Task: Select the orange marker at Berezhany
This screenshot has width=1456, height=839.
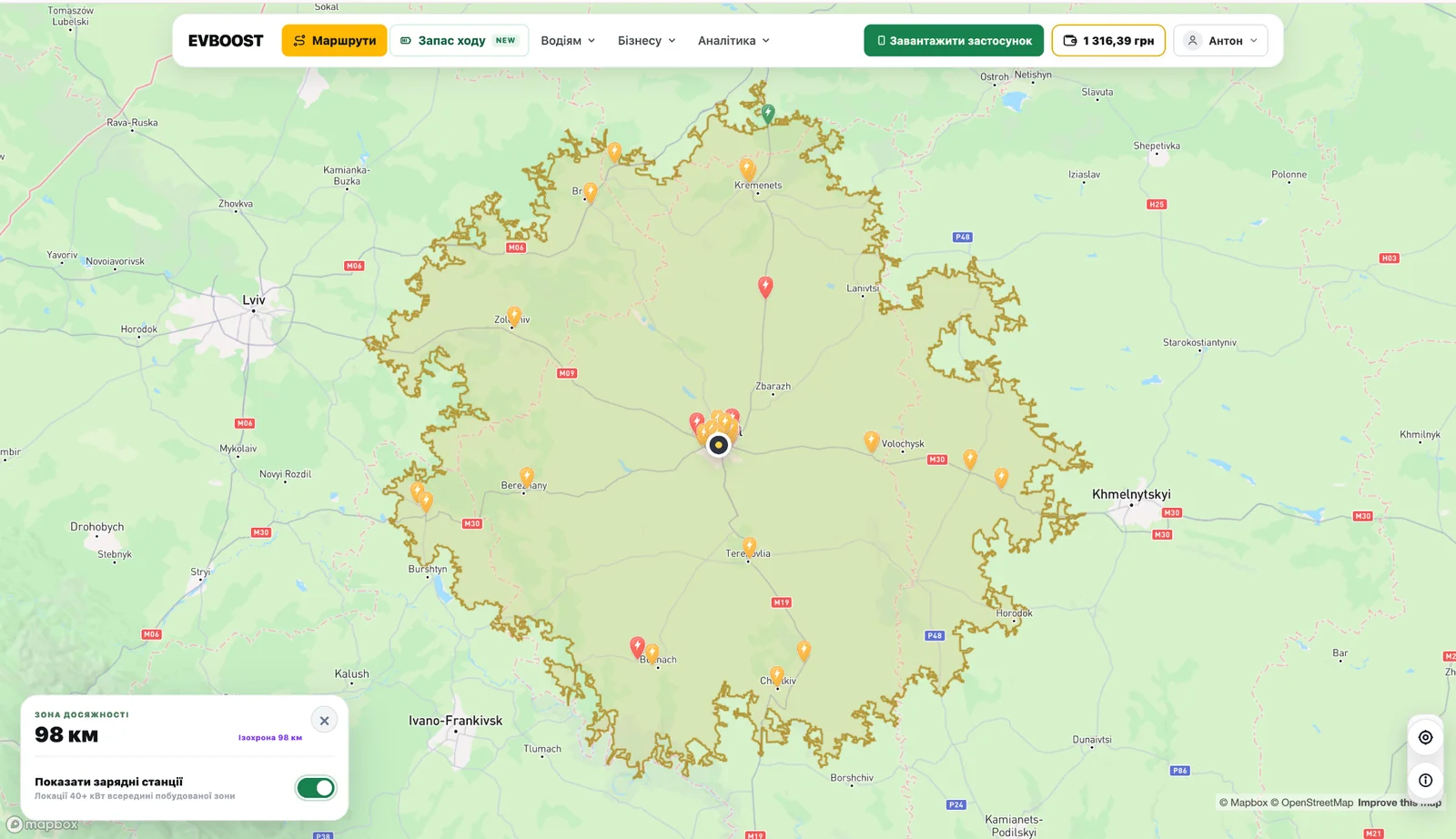Action: [527, 477]
